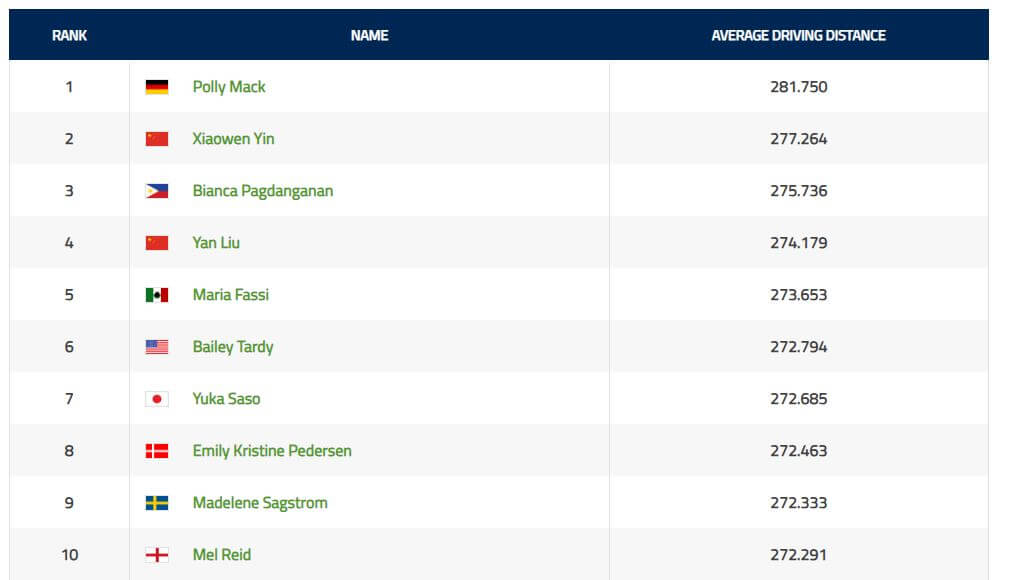Select the 272.333 distance value
Image resolution: width=1021 pixels, height=580 pixels.
click(799, 503)
